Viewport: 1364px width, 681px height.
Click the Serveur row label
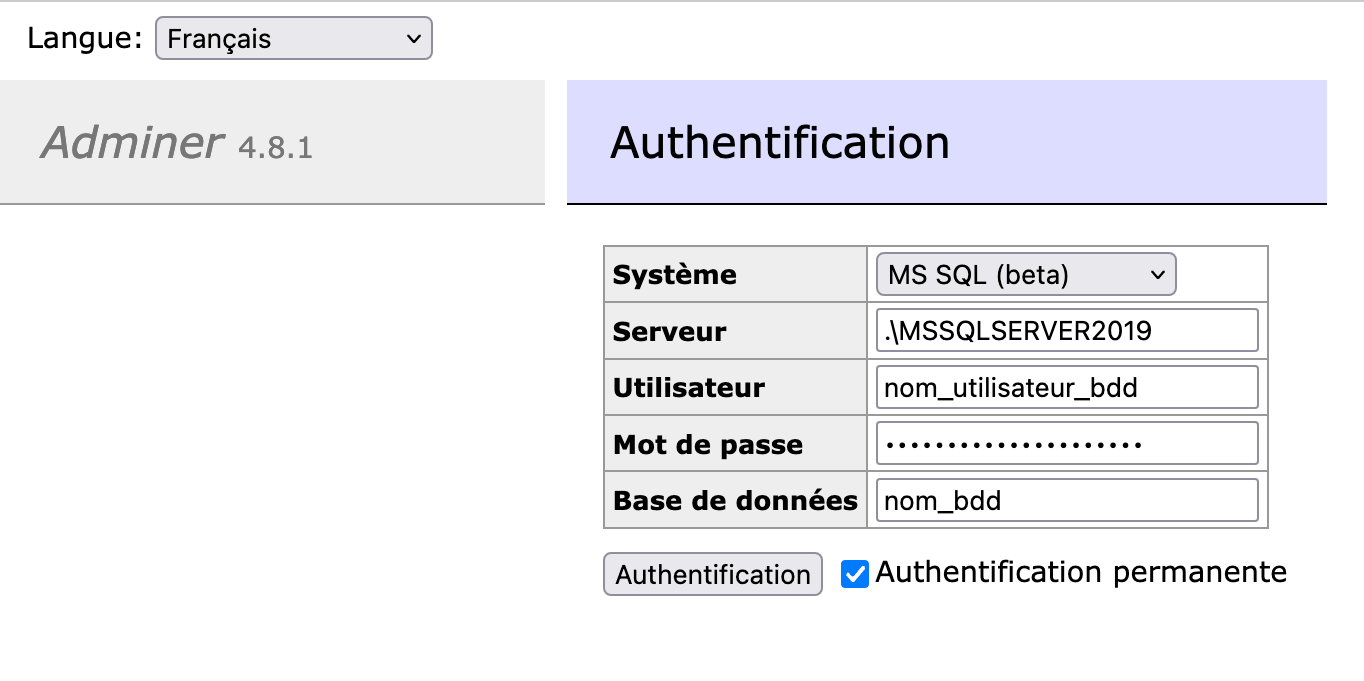click(670, 331)
